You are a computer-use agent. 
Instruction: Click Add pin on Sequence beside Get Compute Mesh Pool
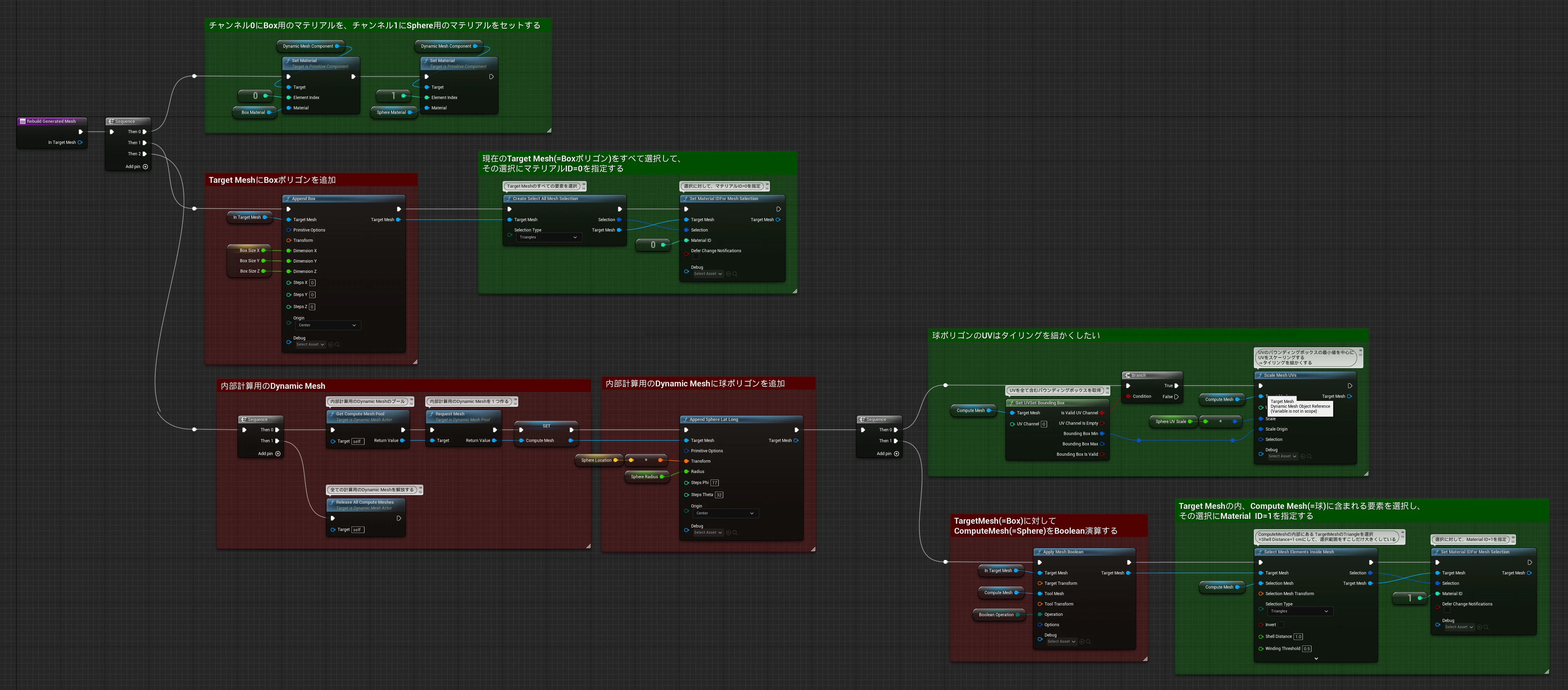(269, 454)
